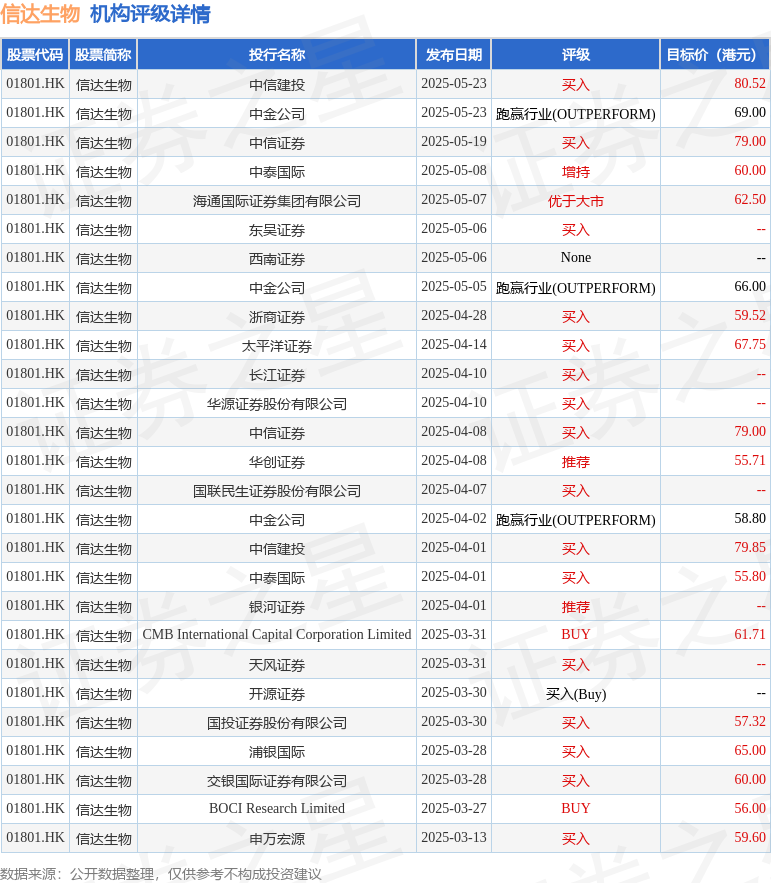Click the 浦银国际 cell
Image resolution: width=771 pixels, height=883 pixels.
pyautogui.click(x=277, y=752)
